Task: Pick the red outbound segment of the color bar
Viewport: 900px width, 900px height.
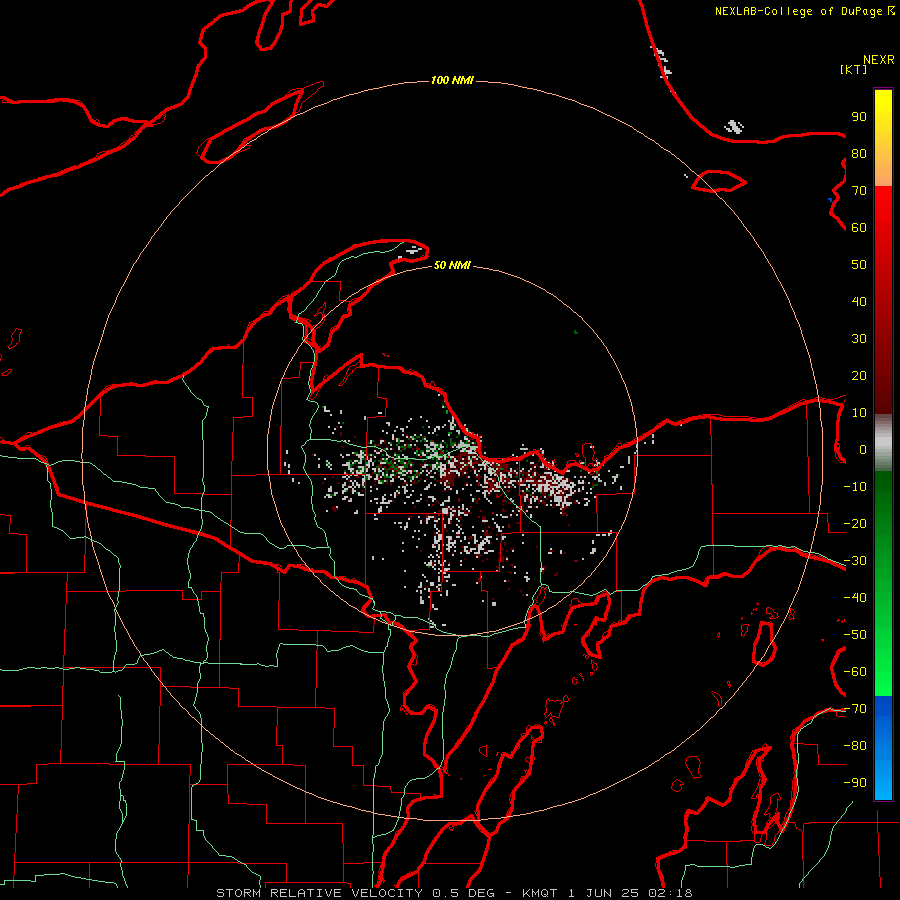Action: pos(883,300)
